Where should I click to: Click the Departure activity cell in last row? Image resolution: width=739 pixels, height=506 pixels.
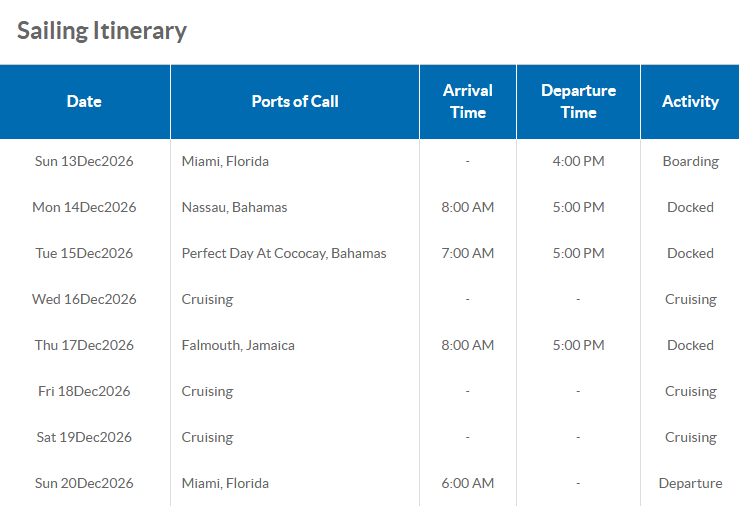point(690,483)
